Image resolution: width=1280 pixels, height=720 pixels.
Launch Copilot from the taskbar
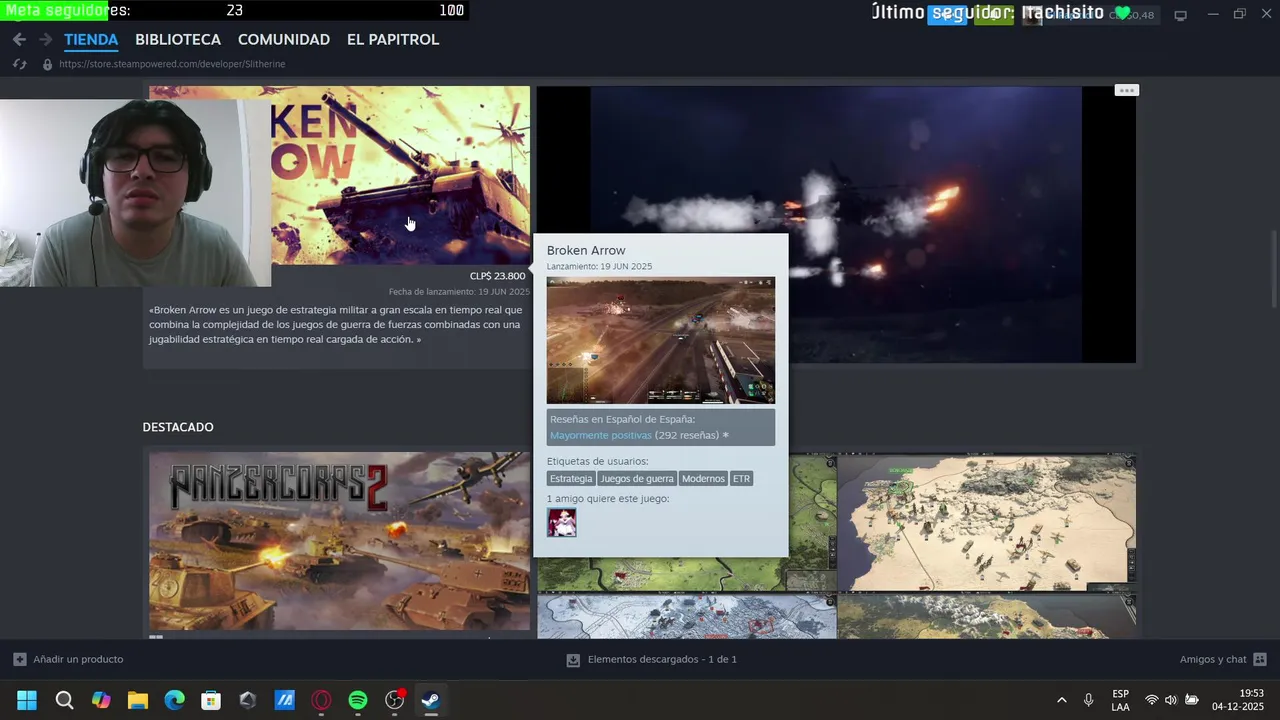(x=101, y=700)
